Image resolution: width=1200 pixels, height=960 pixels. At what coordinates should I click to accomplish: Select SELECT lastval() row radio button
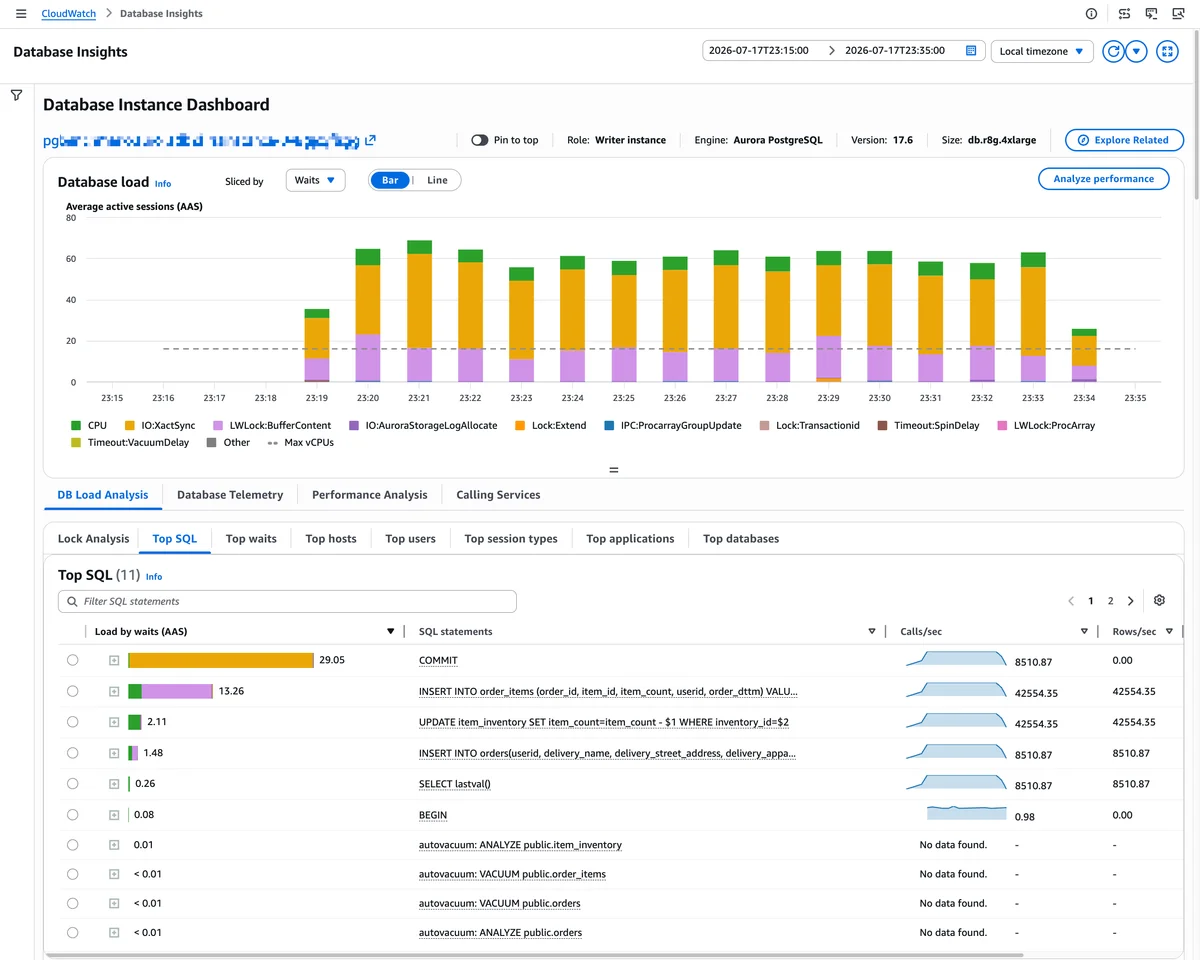[72, 784]
